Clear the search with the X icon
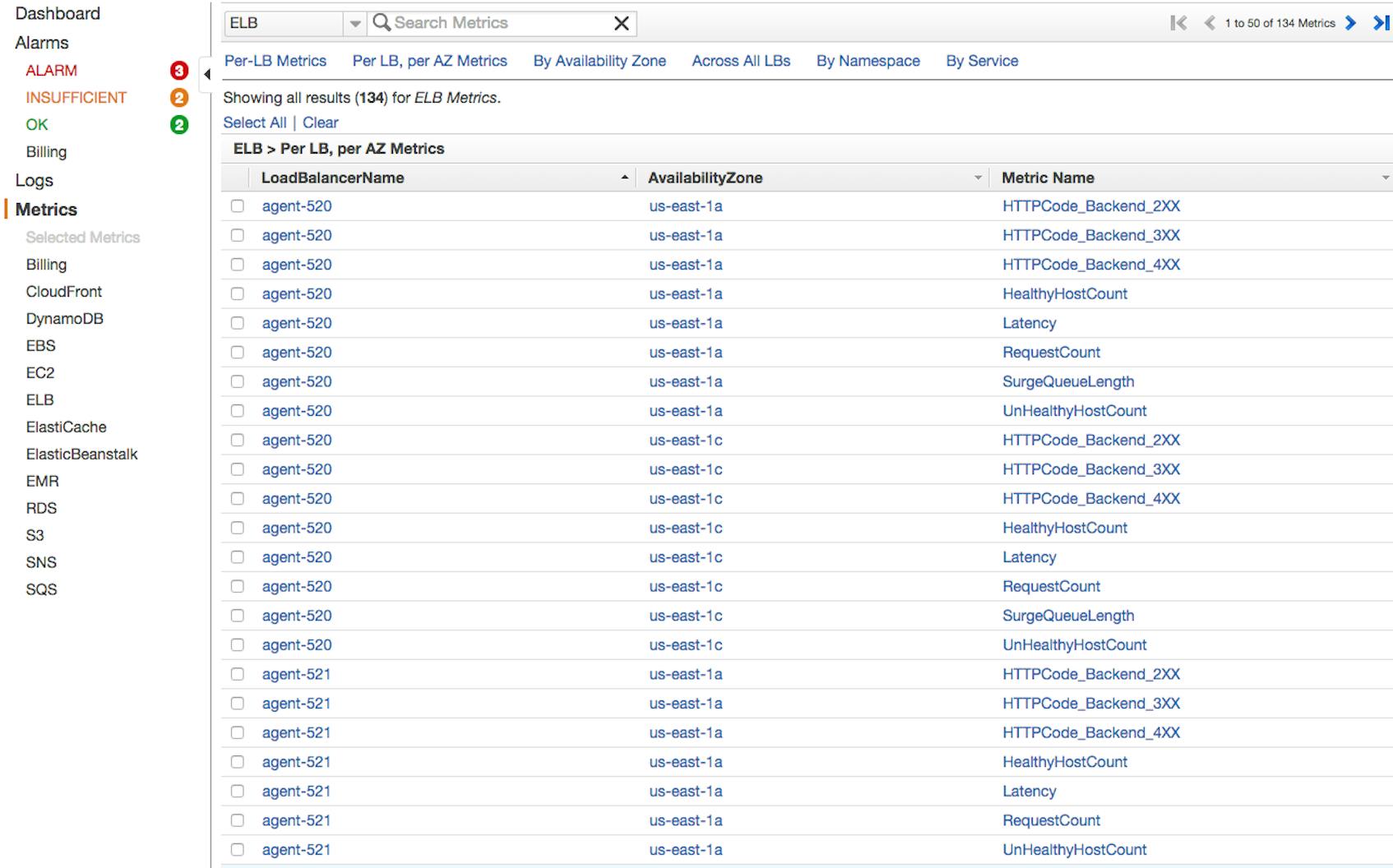 pyautogui.click(x=622, y=23)
